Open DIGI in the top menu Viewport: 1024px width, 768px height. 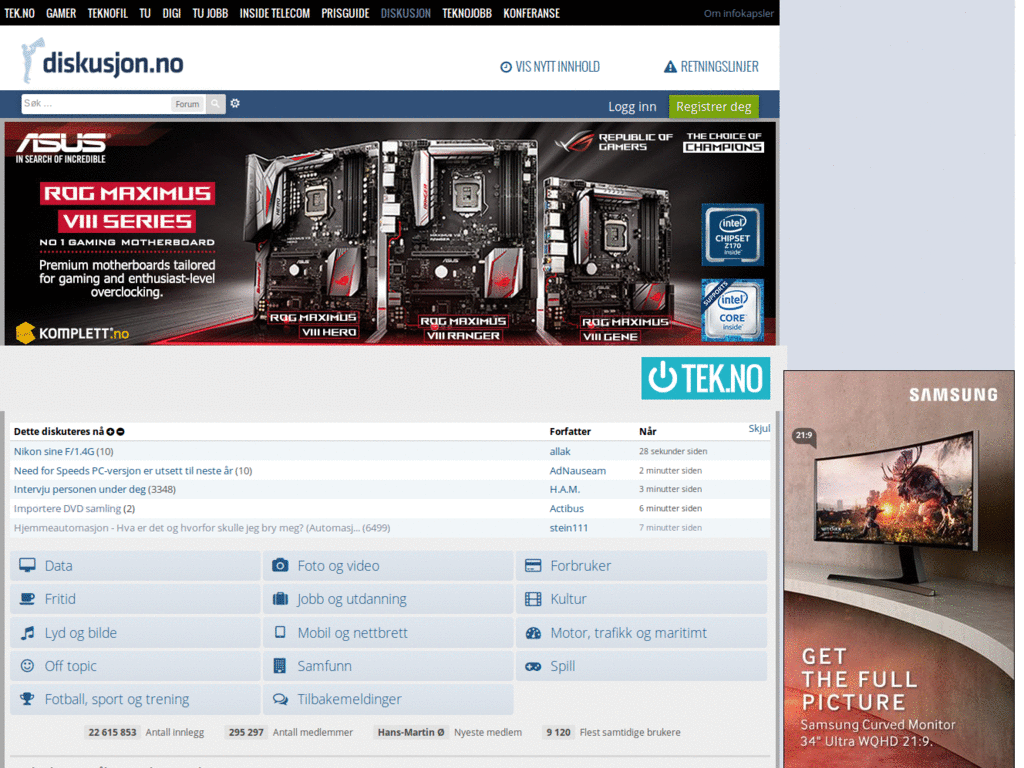172,13
